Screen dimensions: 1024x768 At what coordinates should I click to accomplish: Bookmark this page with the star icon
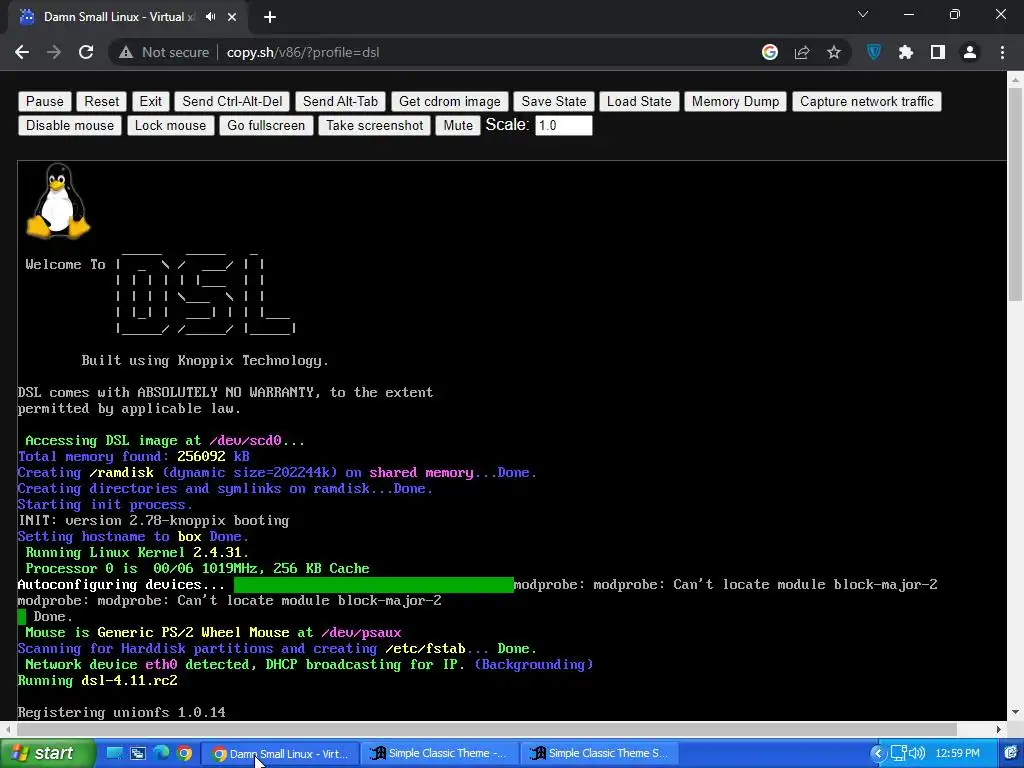pos(834,52)
